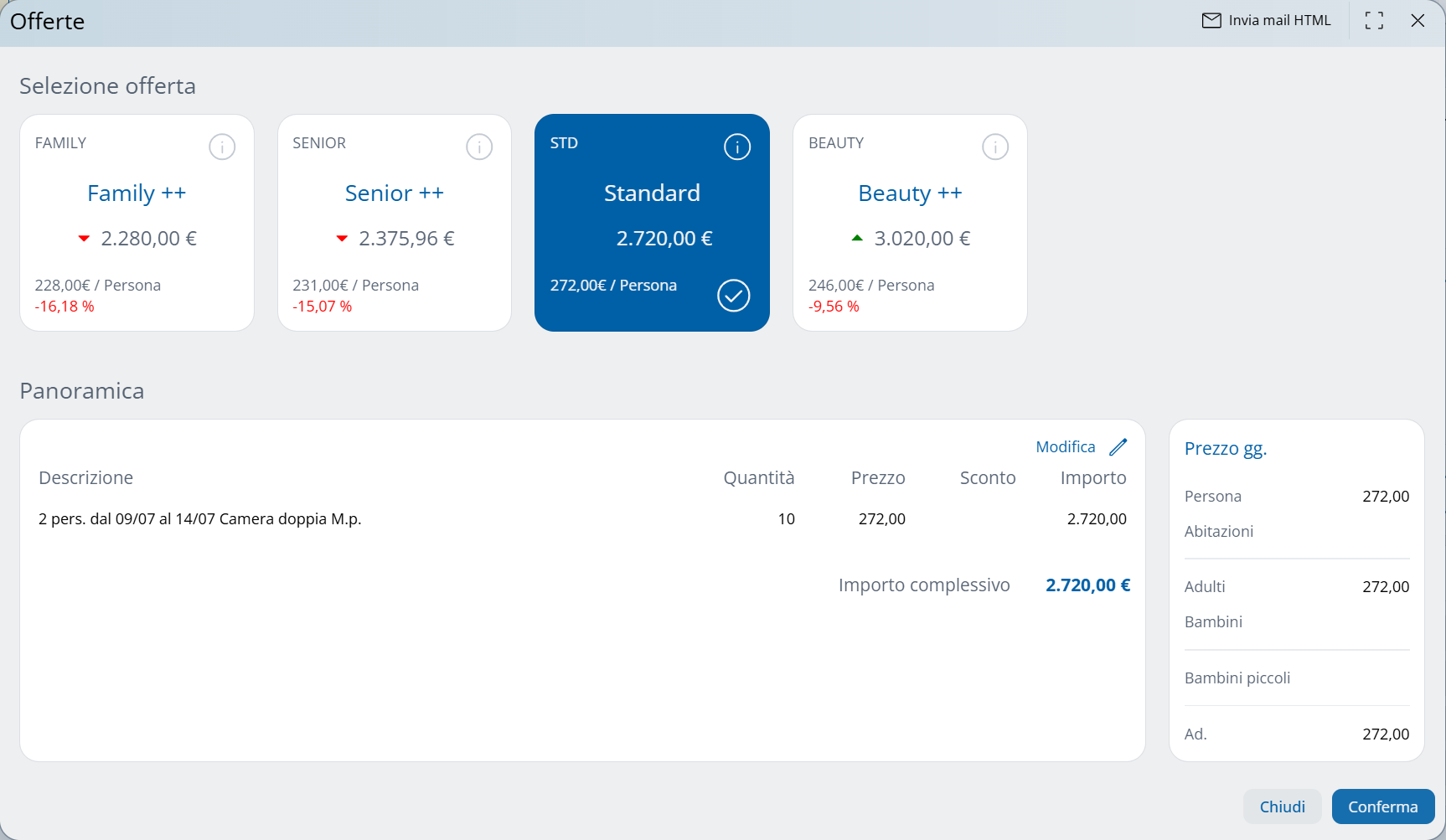Click the Prezzo gg. panel heading

(x=1226, y=449)
